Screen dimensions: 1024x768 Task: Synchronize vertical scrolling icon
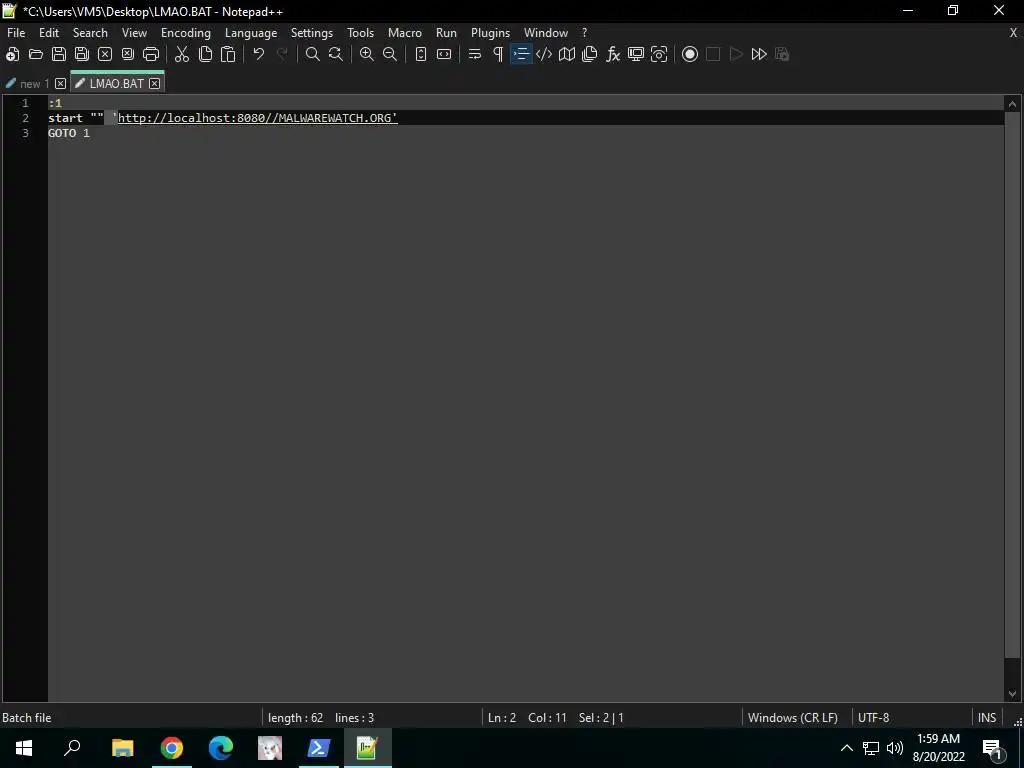[x=421, y=54]
